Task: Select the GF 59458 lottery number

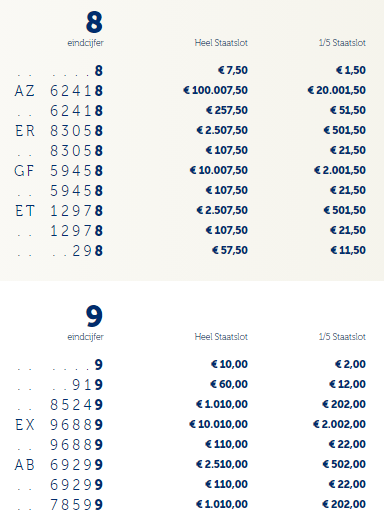Action: (59, 171)
